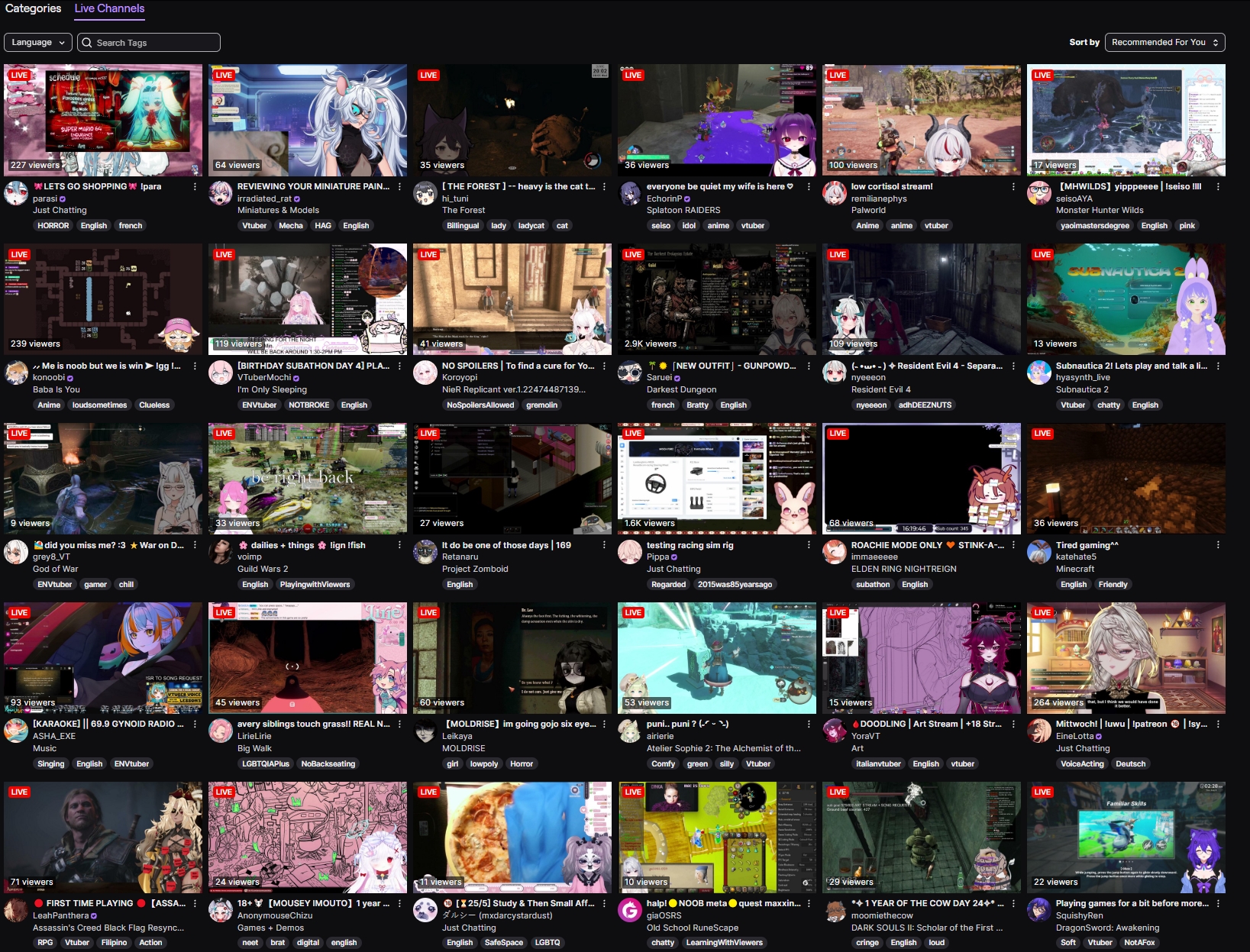The height and width of the screenshot is (952, 1250).
Task: Click Saruei's channel avatar
Action: [630, 373]
